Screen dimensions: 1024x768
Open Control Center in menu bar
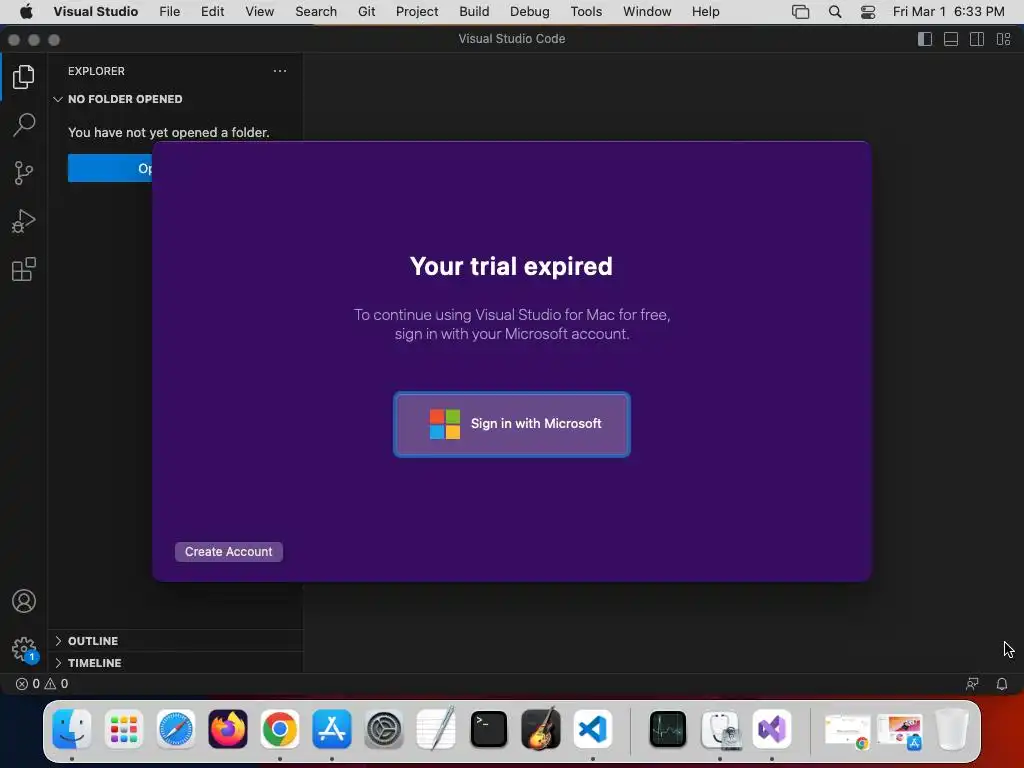[868, 12]
